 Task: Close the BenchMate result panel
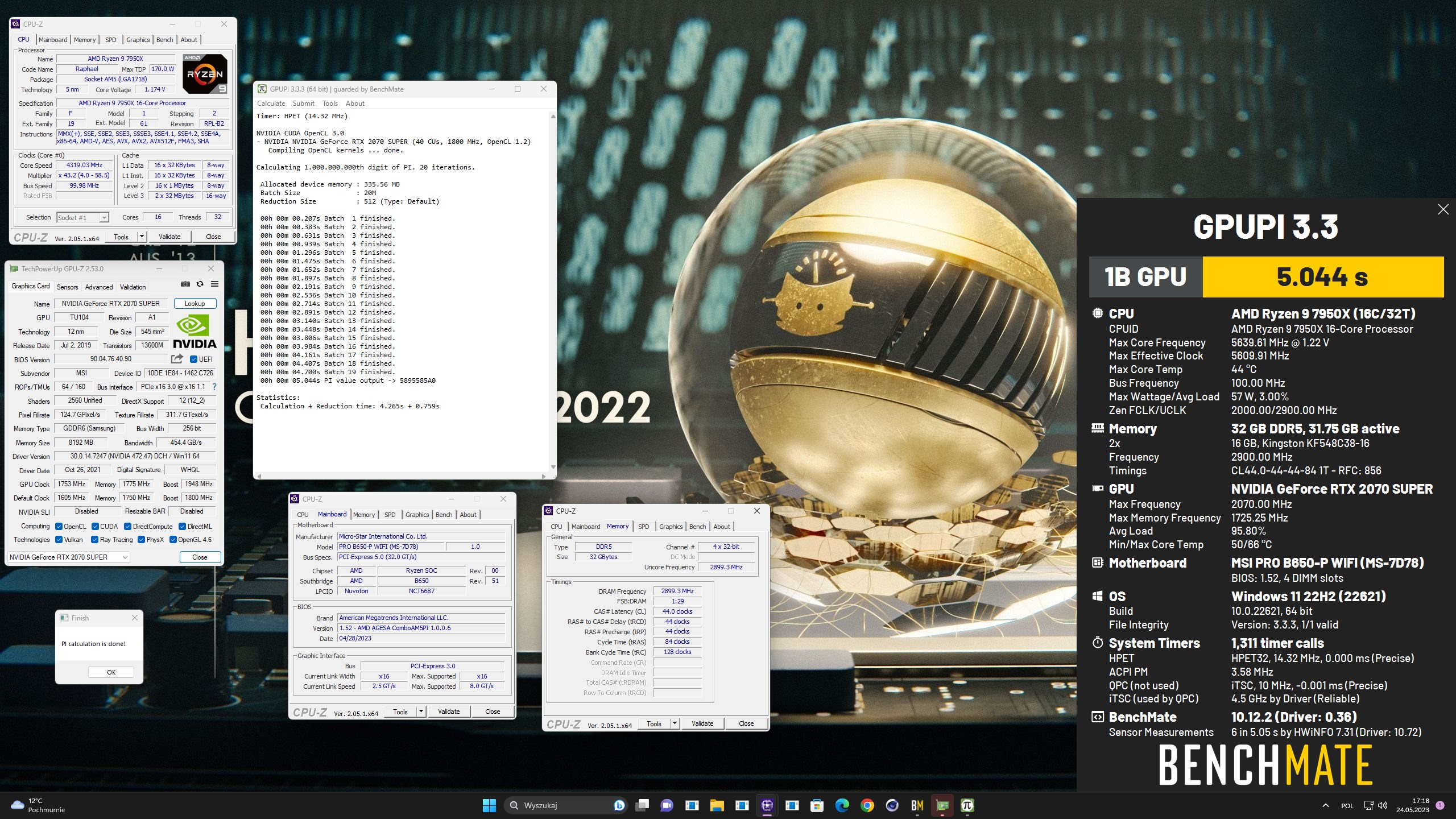(1443, 209)
